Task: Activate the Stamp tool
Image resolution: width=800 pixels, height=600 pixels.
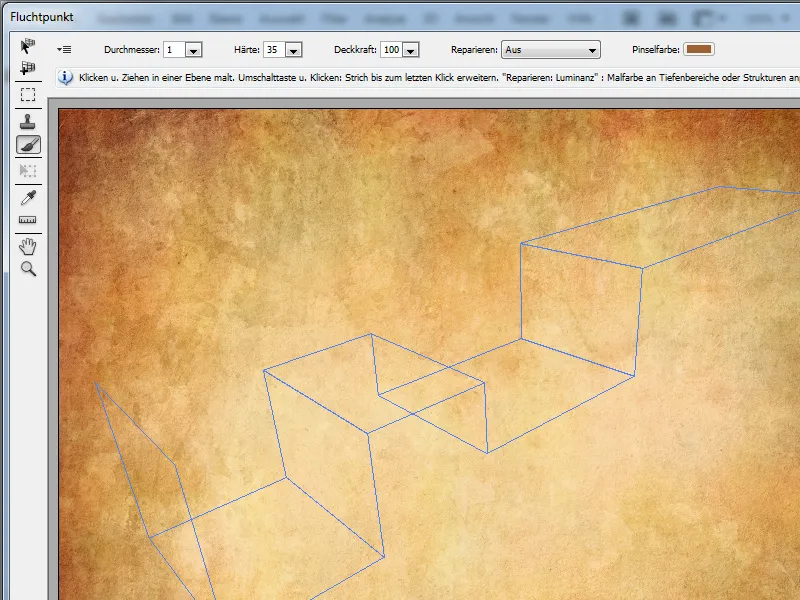Action: pos(28,121)
